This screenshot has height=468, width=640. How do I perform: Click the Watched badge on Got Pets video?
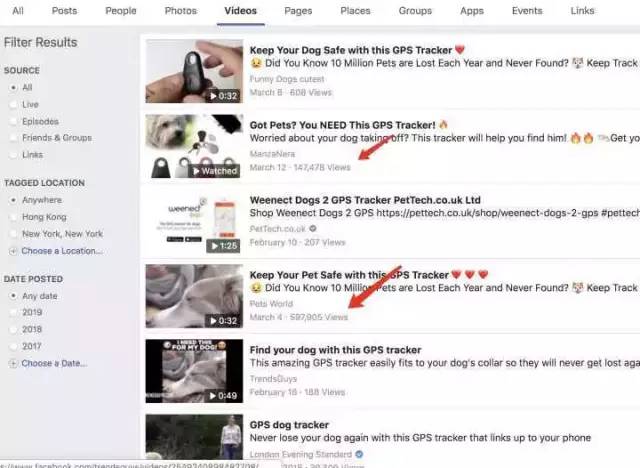click(215, 171)
